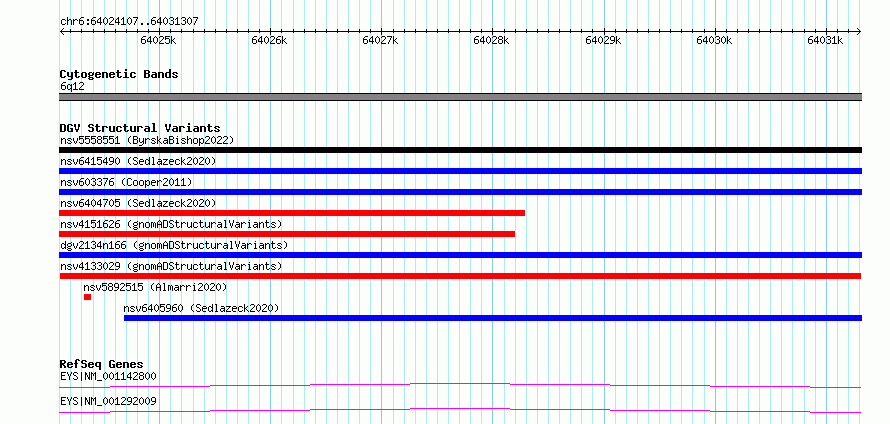Click the magenta EYS|NM_001142800 transcript line
Screen dimensions: 890x424
(x=460, y=386)
